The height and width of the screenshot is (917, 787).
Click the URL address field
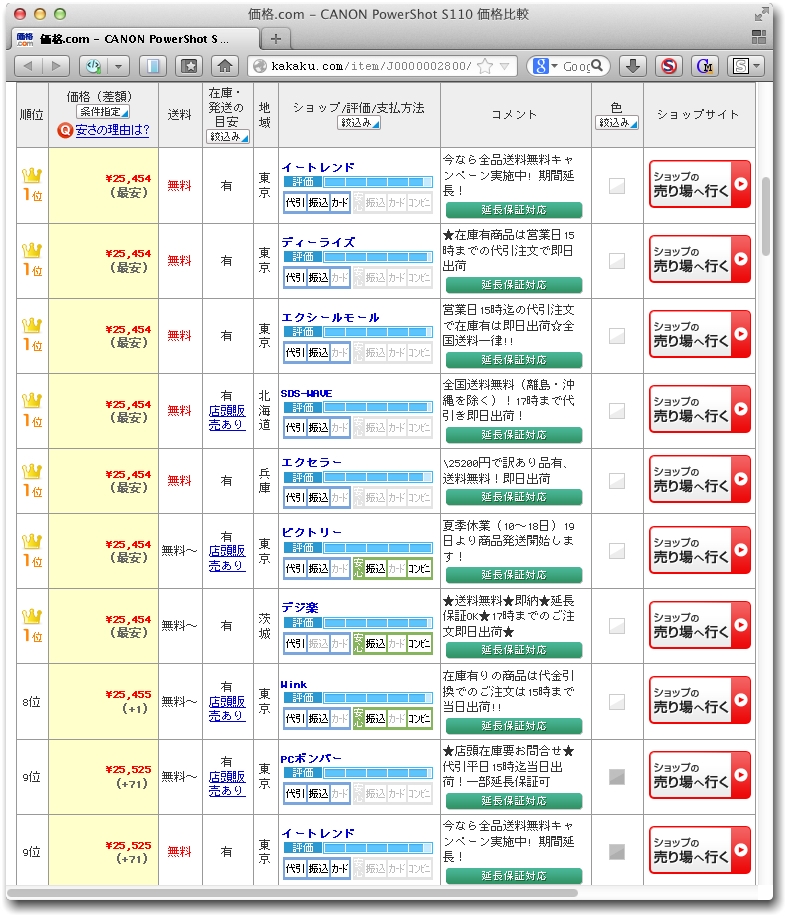point(371,66)
